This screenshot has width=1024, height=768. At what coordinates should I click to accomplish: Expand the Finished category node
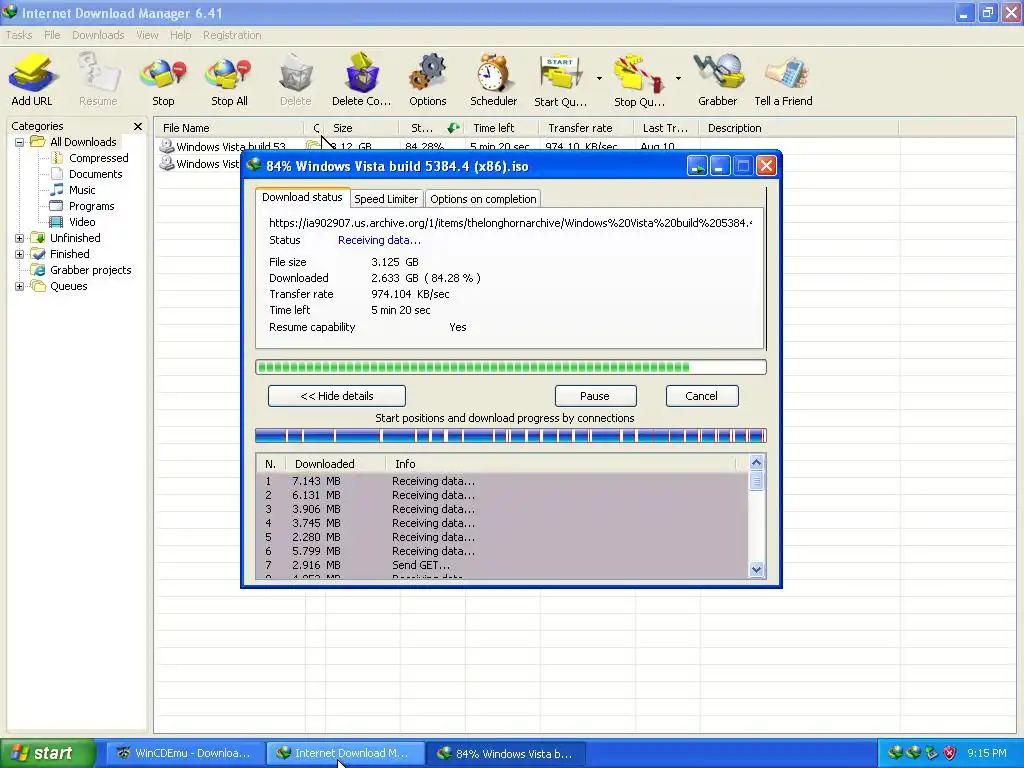click(20, 254)
